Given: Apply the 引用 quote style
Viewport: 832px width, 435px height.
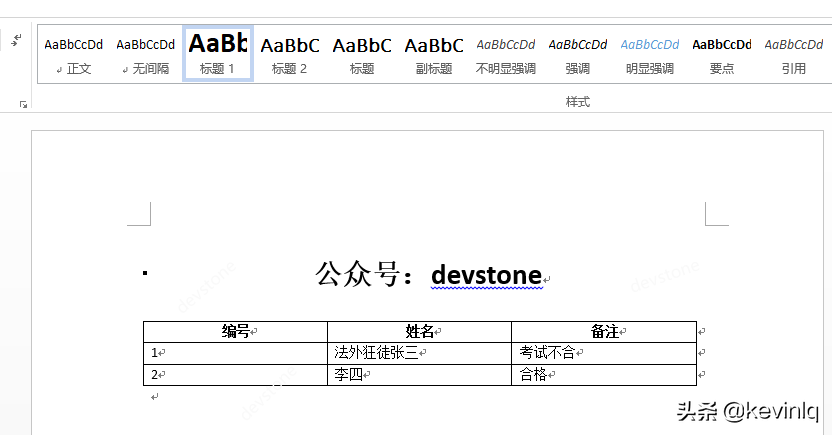Looking at the screenshot, I should click(794, 54).
